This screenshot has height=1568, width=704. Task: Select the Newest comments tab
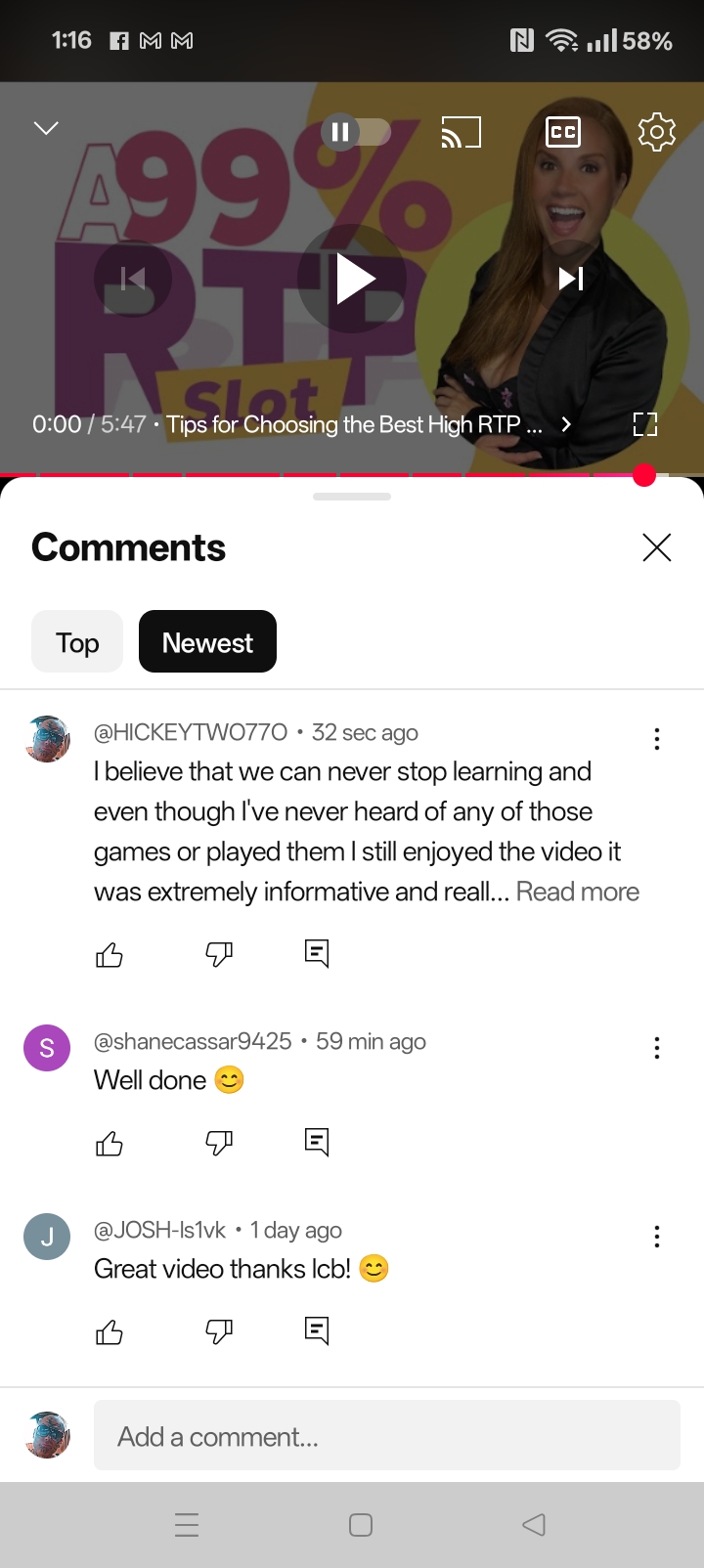(207, 642)
